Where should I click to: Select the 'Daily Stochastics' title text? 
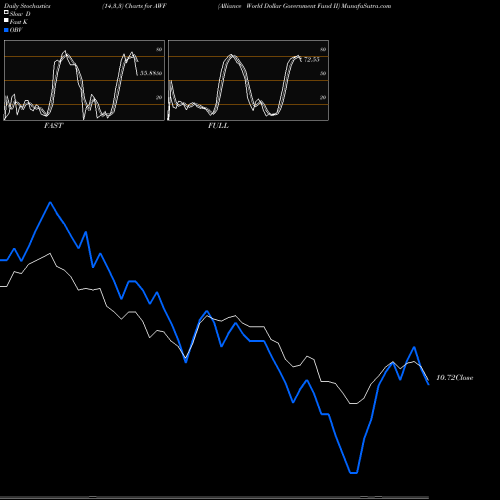tap(27, 6)
